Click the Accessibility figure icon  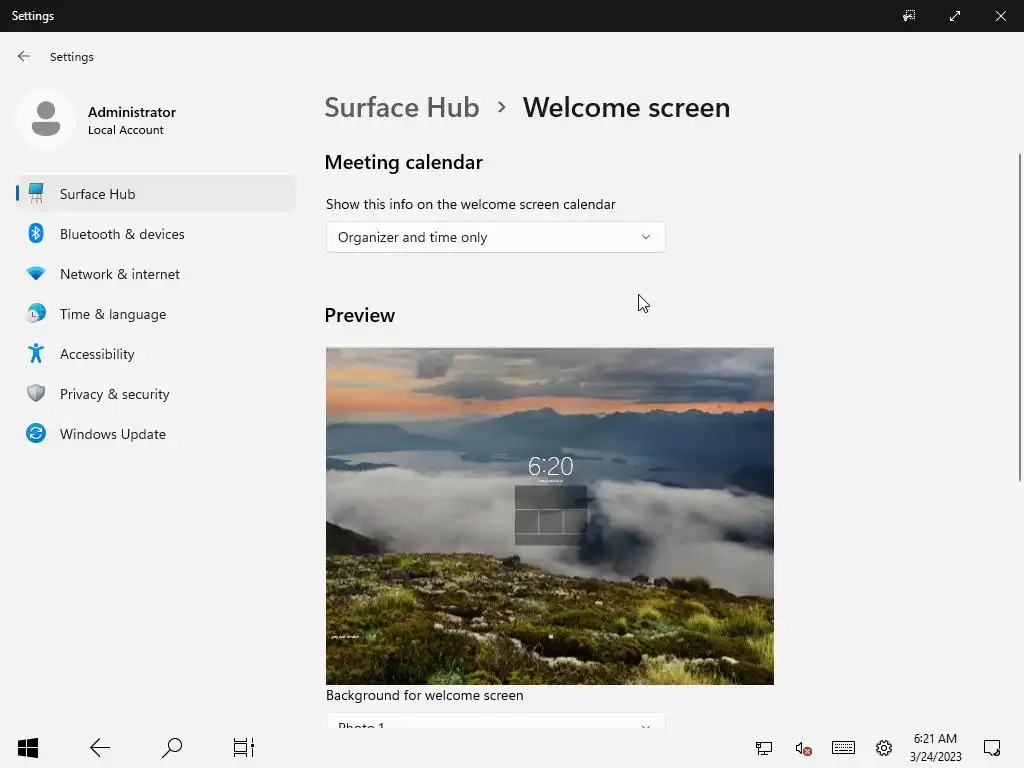pos(36,353)
